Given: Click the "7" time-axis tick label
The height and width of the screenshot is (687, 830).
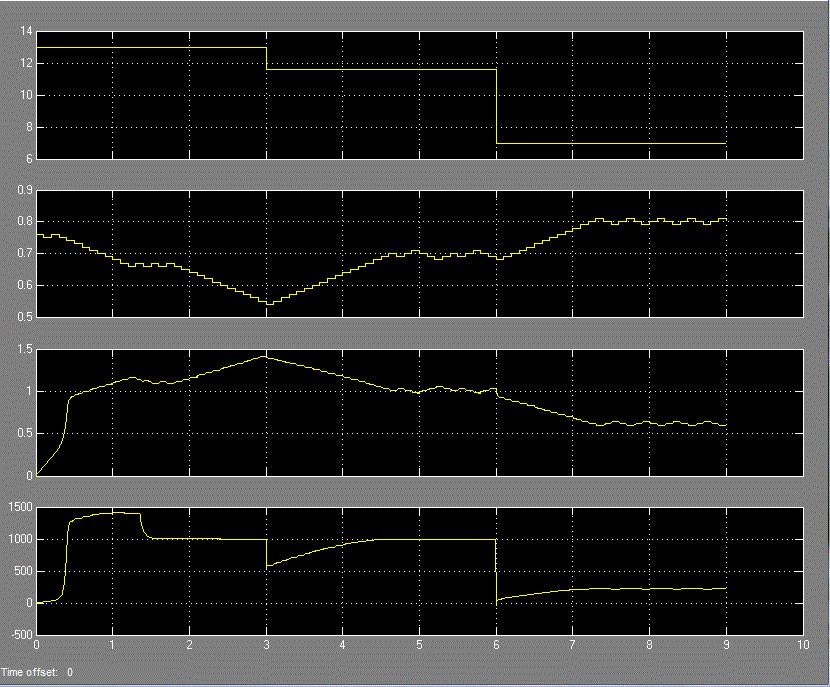Looking at the screenshot, I should pos(572,645).
